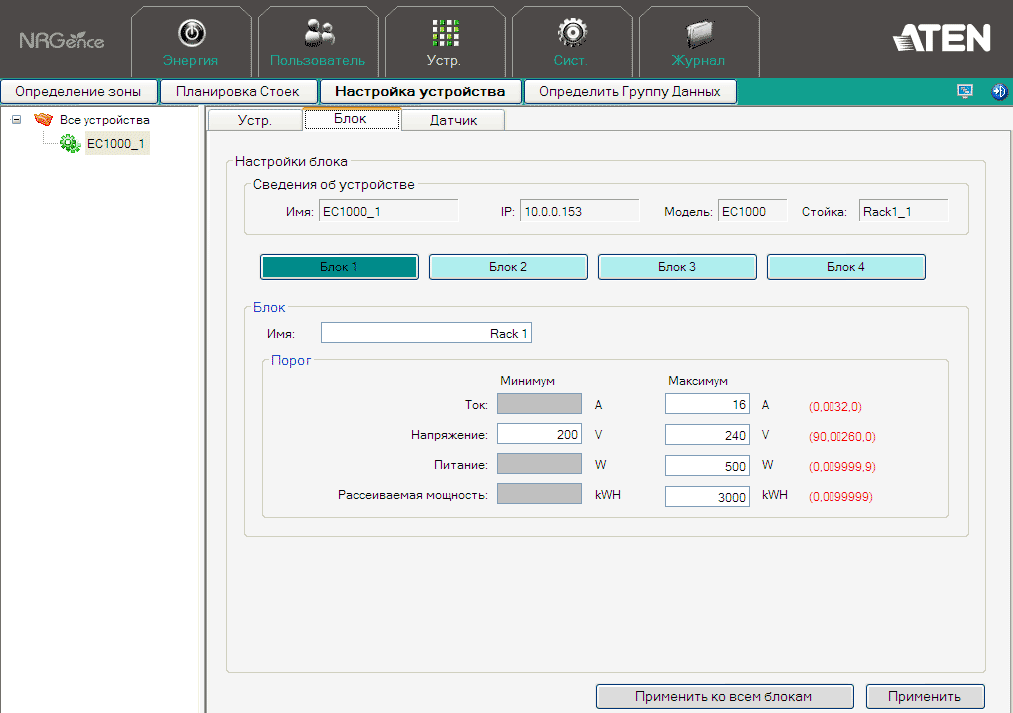The height and width of the screenshot is (713, 1013).
Task: Click the block Имя input field
Action: tap(426, 333)
